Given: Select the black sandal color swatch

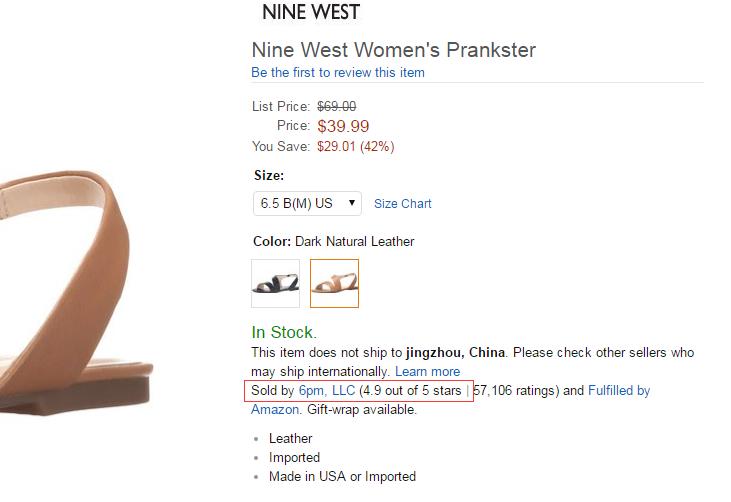Looking at the screenshot, I should (275, 283).
